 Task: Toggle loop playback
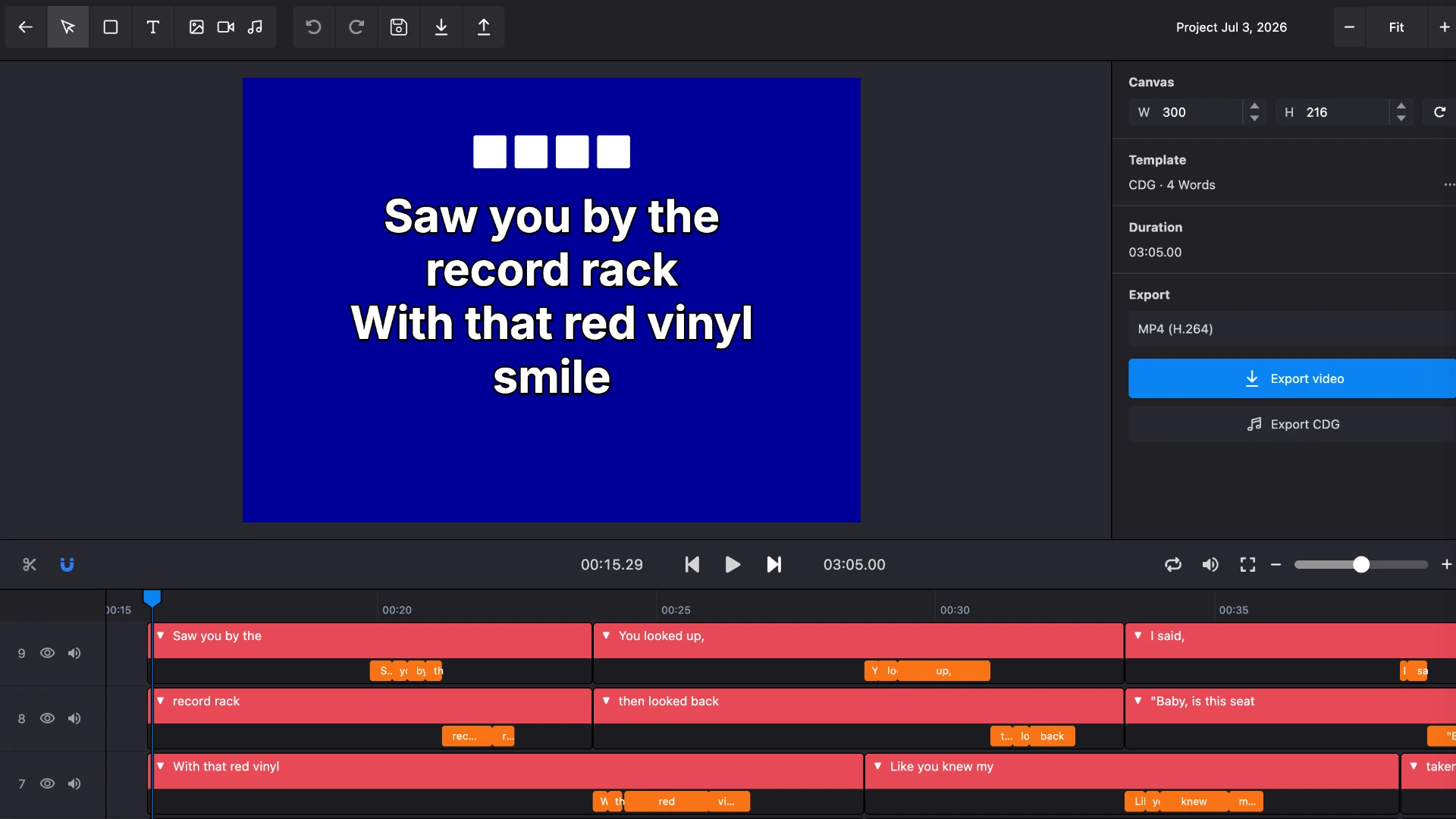pos(1173,565)
